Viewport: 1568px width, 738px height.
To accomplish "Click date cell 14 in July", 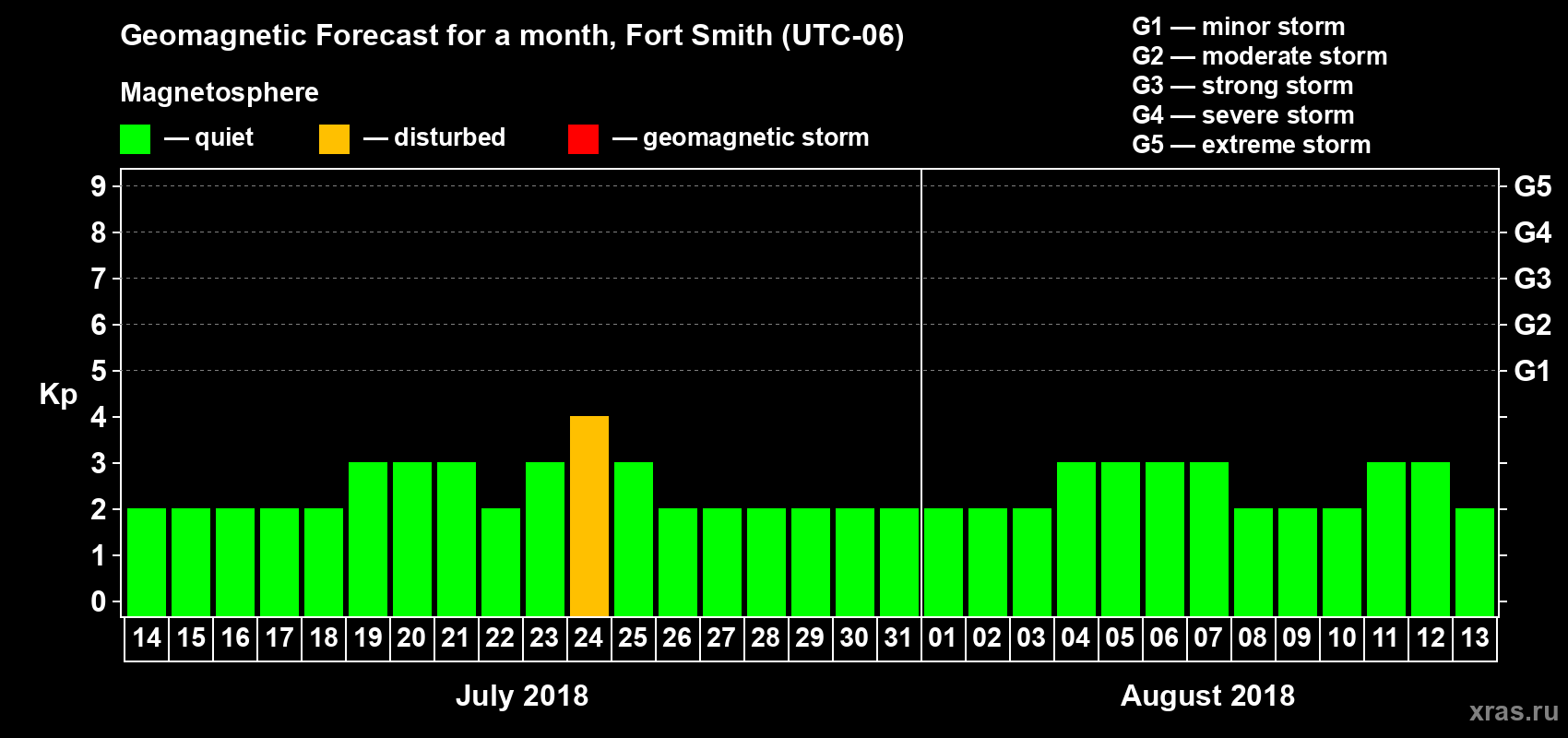I will coord(147,638).
